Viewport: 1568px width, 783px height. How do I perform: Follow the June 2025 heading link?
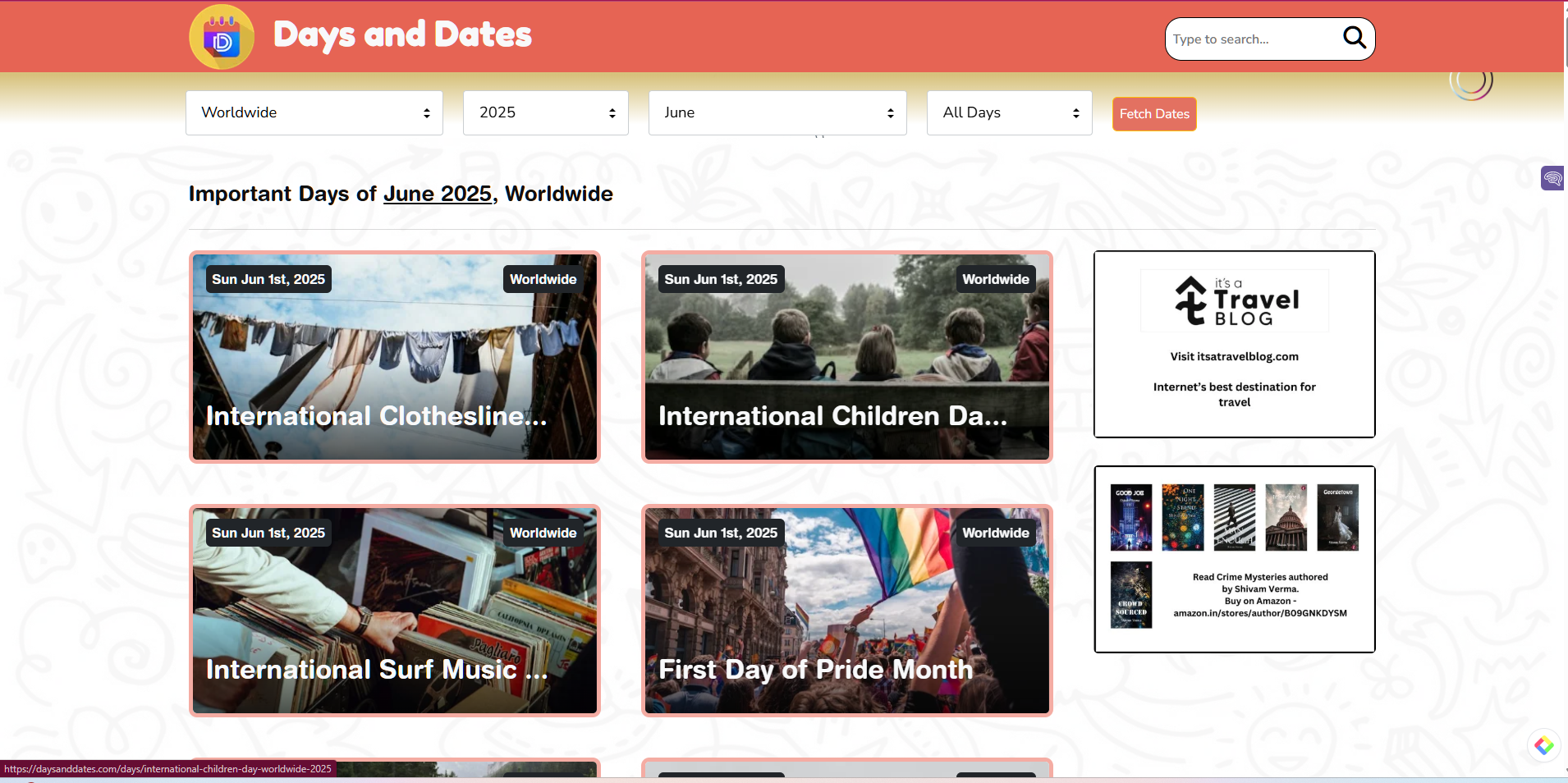coord(437,194)
